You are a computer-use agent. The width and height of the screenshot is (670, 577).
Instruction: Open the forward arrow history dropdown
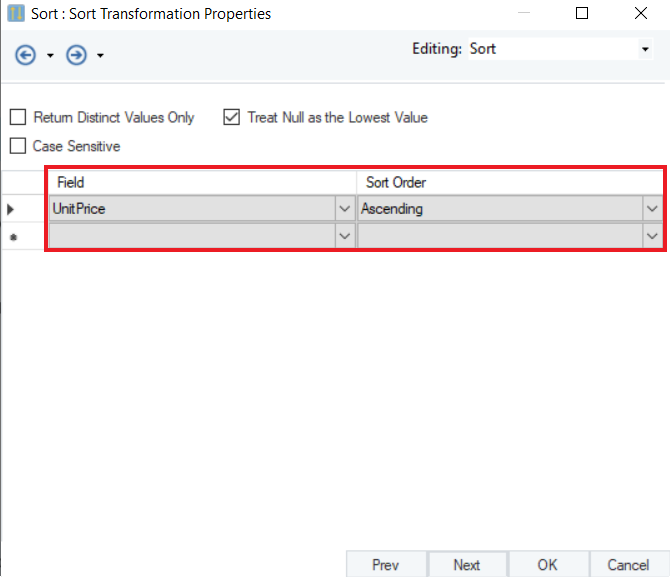100,56
